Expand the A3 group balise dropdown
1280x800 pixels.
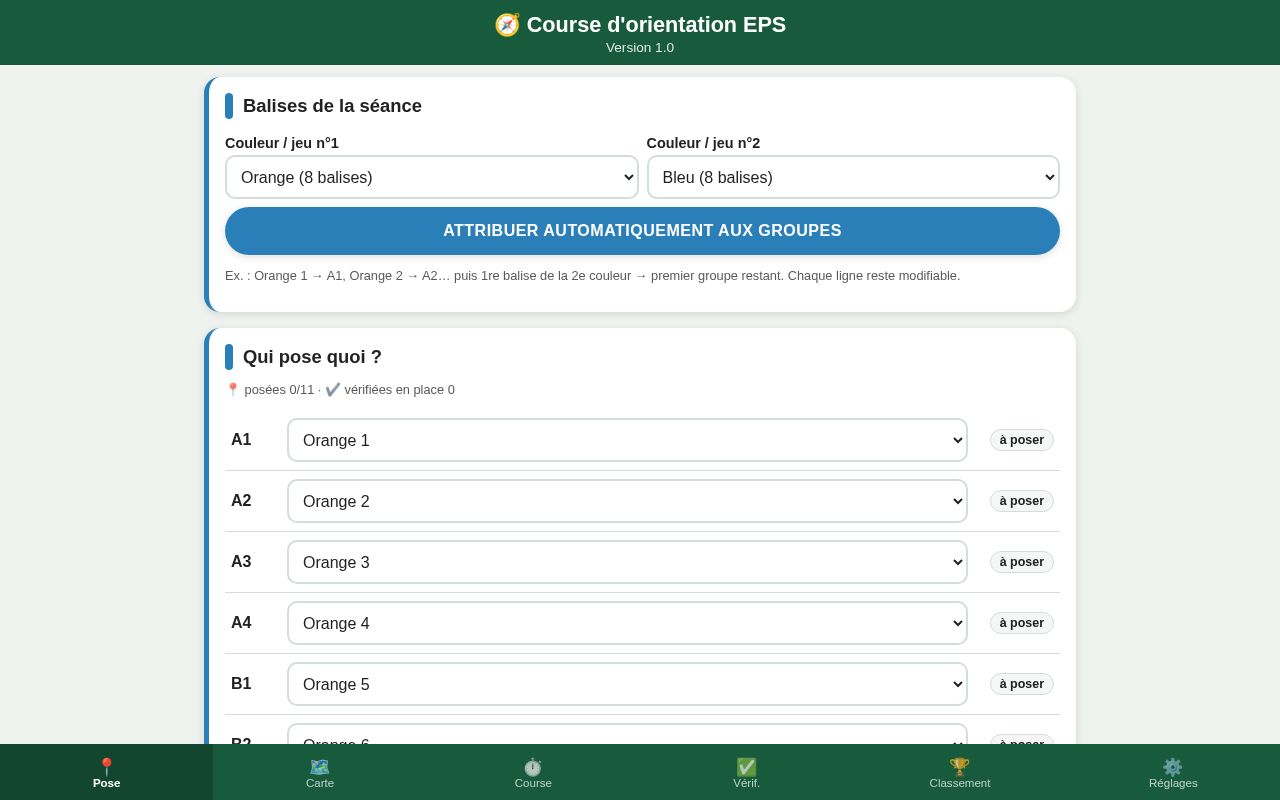[x=627, y=562]
